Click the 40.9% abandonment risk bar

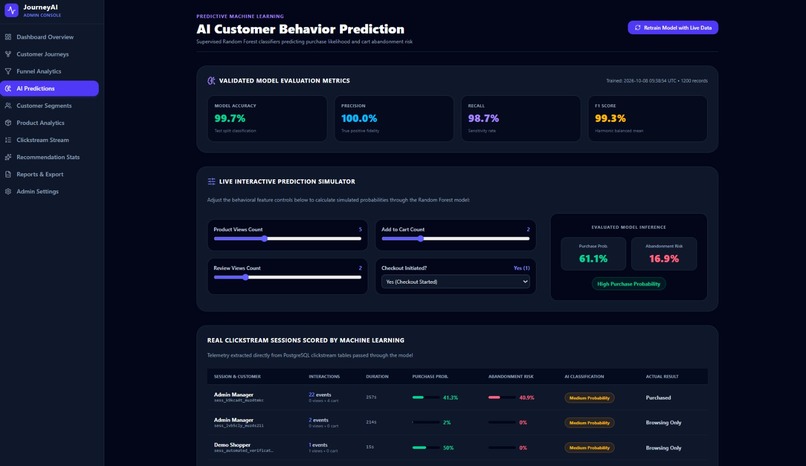(x=502, y=397)
